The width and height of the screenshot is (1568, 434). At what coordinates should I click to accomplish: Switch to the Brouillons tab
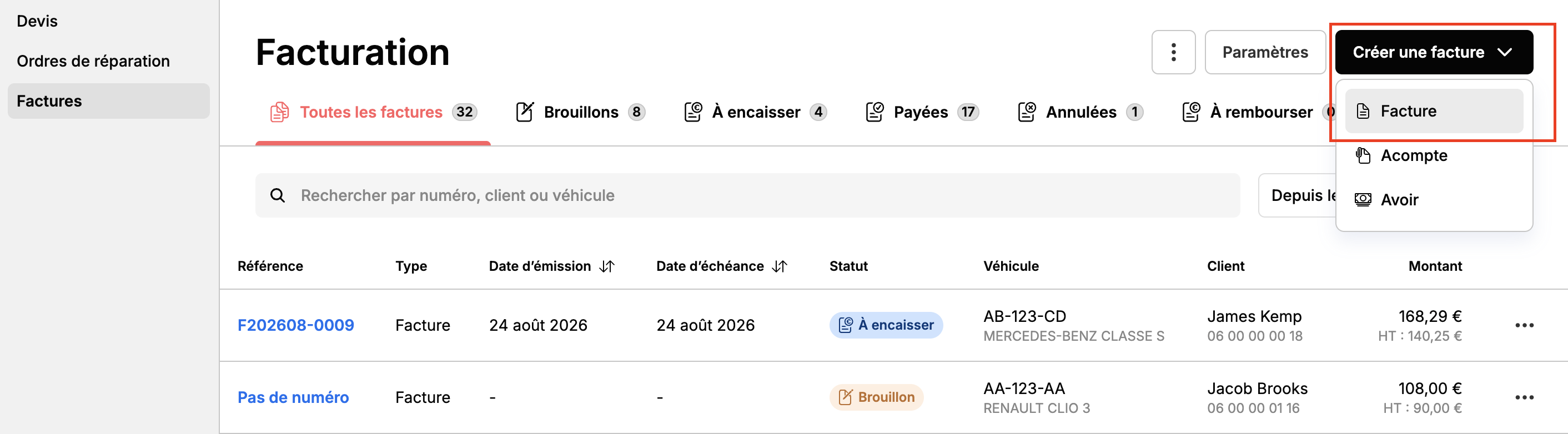coord(581,112)
